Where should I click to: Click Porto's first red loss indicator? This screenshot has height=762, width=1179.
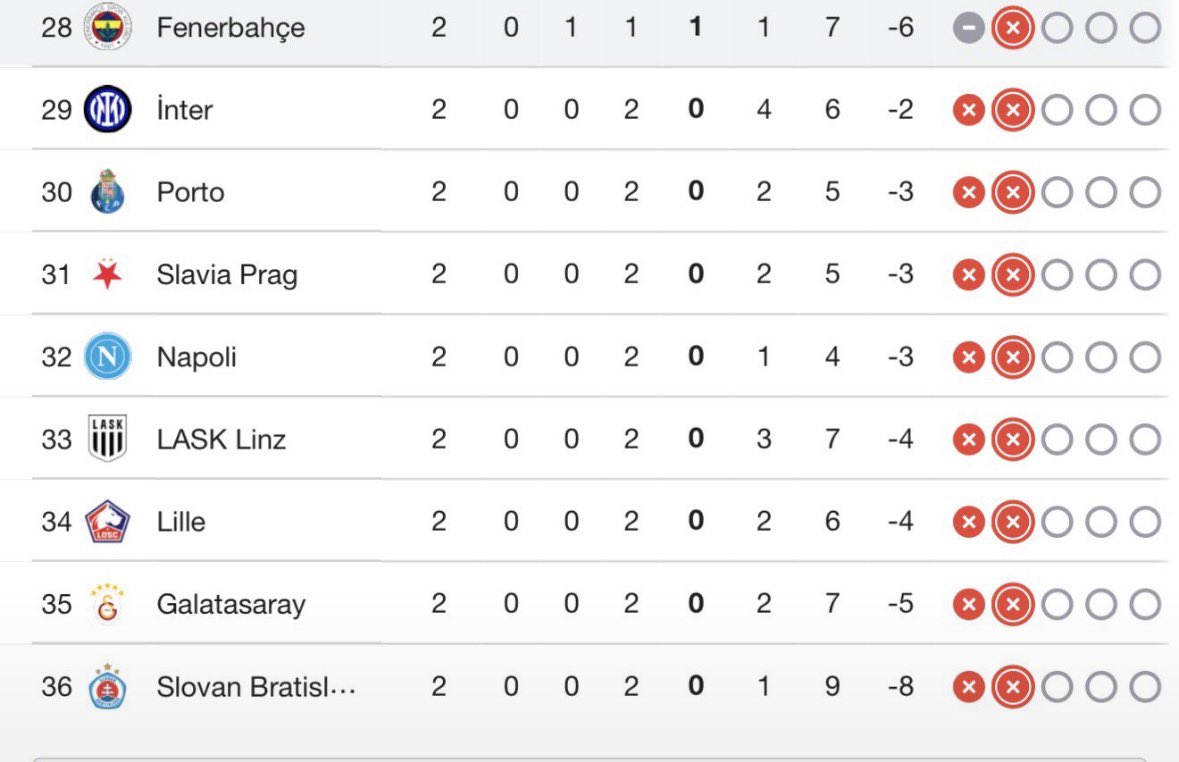[968, 193]
